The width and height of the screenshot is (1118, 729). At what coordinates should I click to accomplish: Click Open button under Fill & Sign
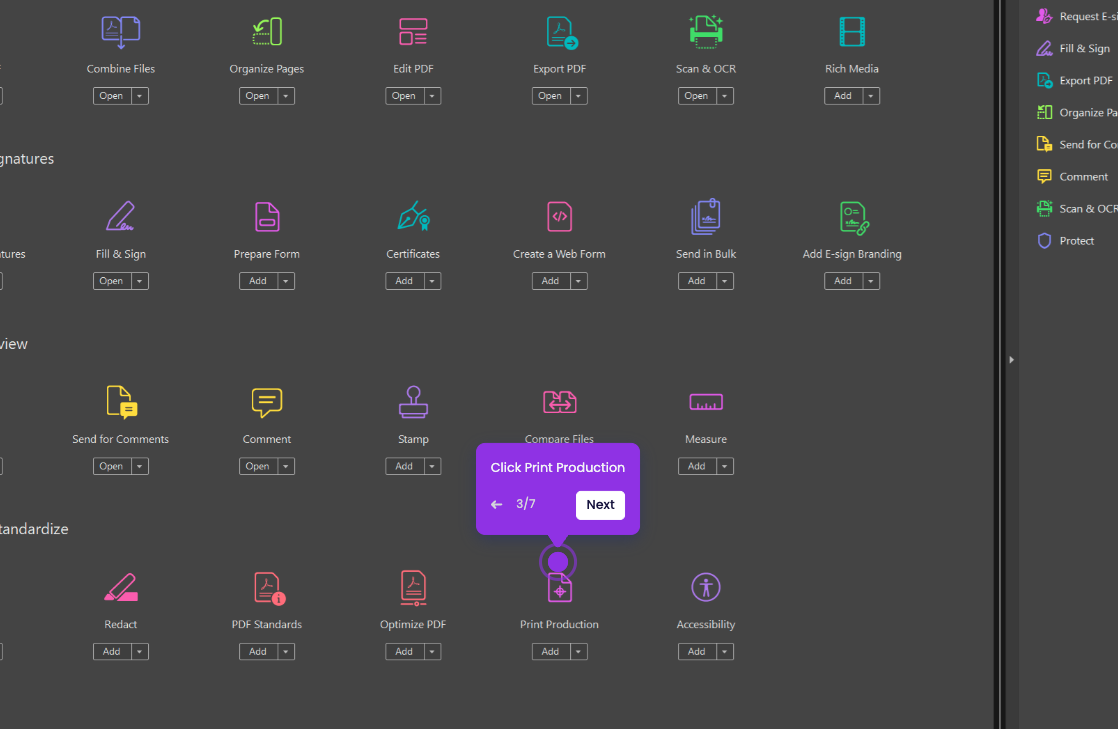[x=112, y=281]
